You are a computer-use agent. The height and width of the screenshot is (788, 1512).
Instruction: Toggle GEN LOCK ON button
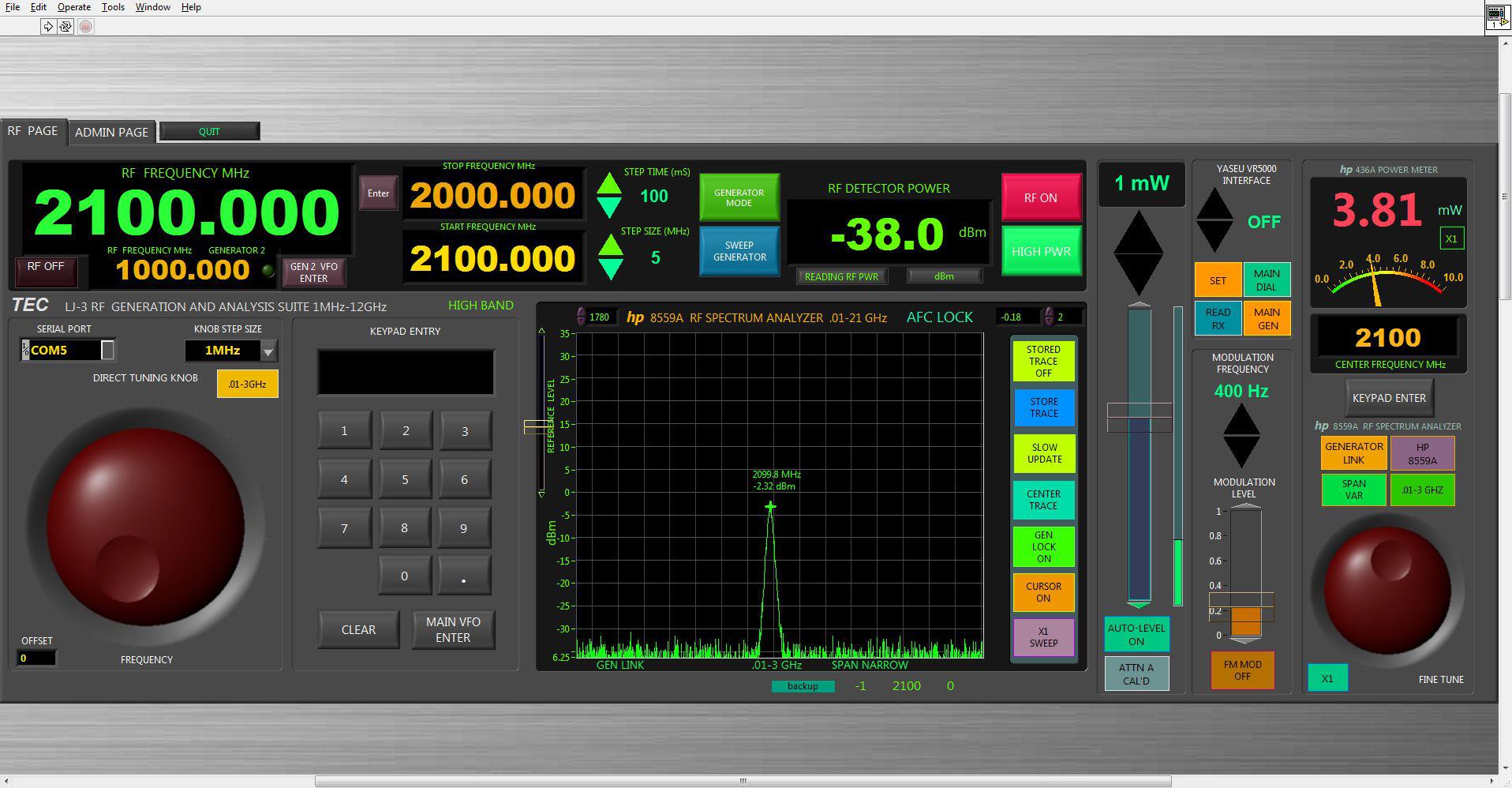(1043, 546)
